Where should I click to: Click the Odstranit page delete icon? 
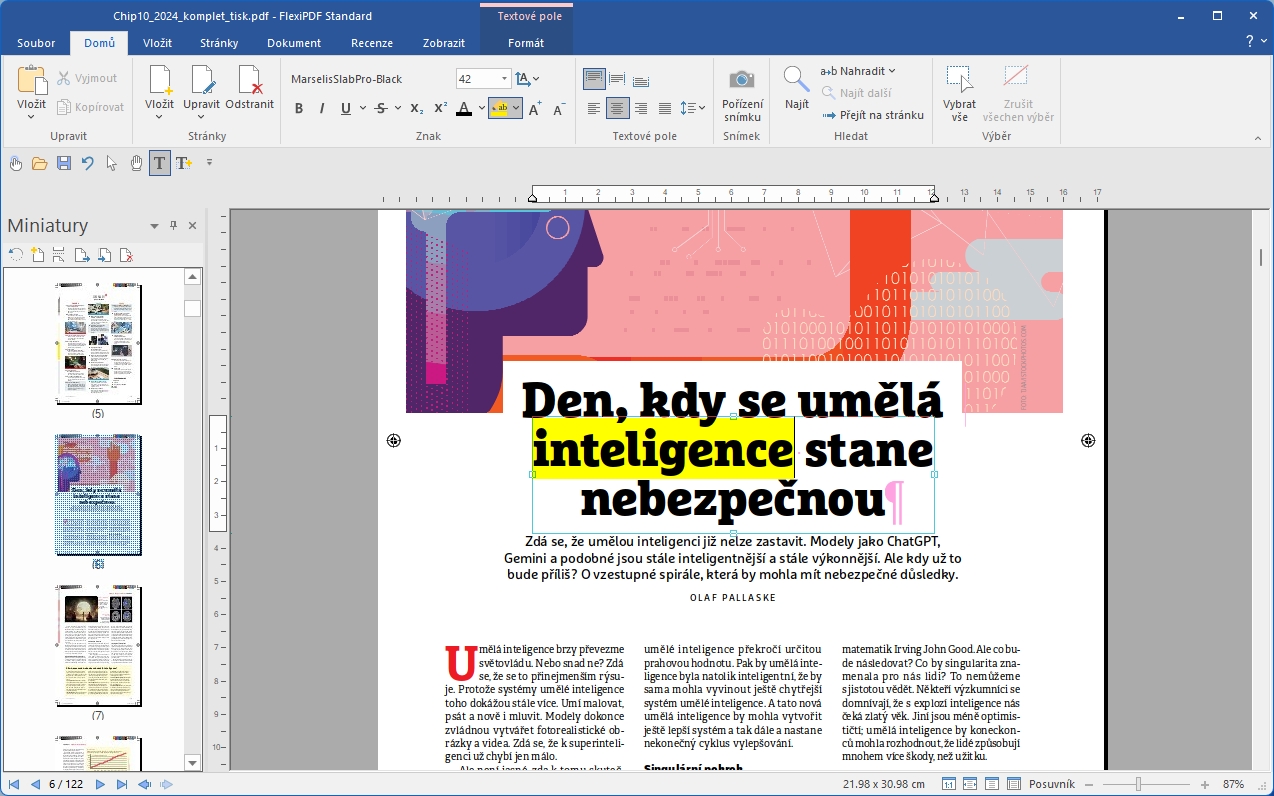coord(249,80)
